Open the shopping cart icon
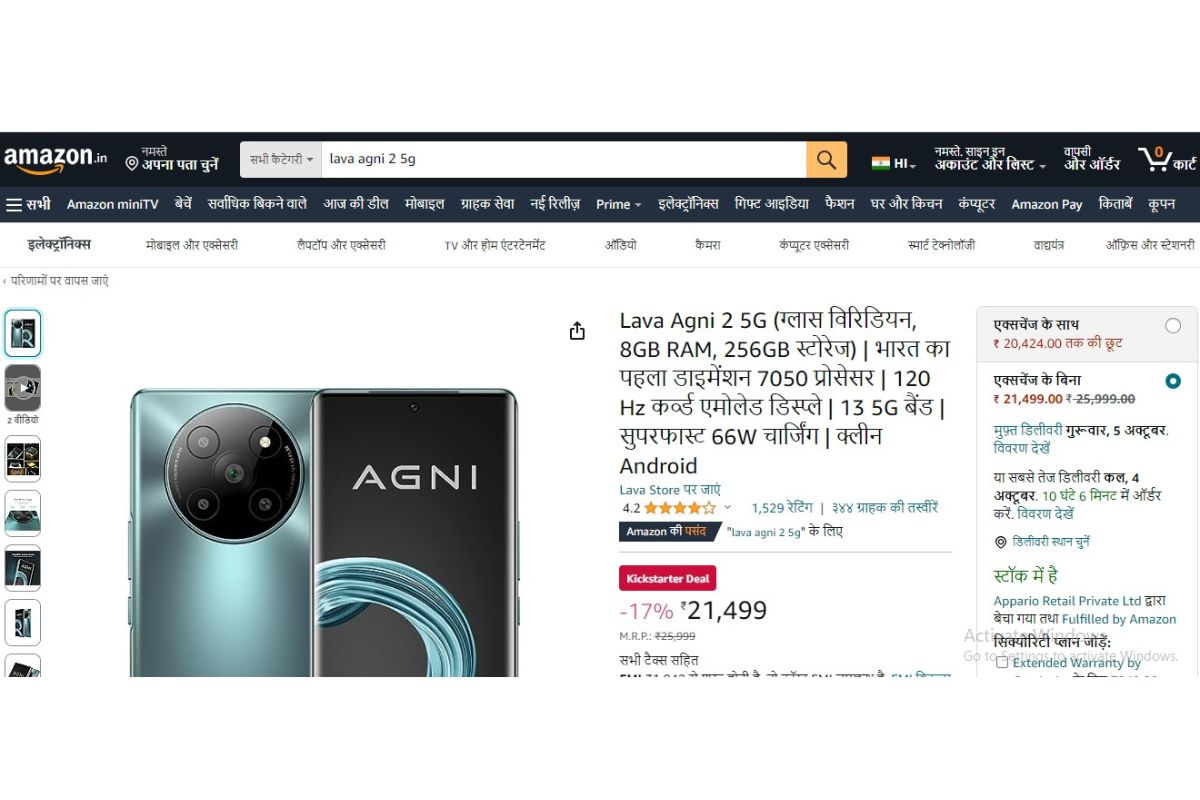 coord(1155,158)
